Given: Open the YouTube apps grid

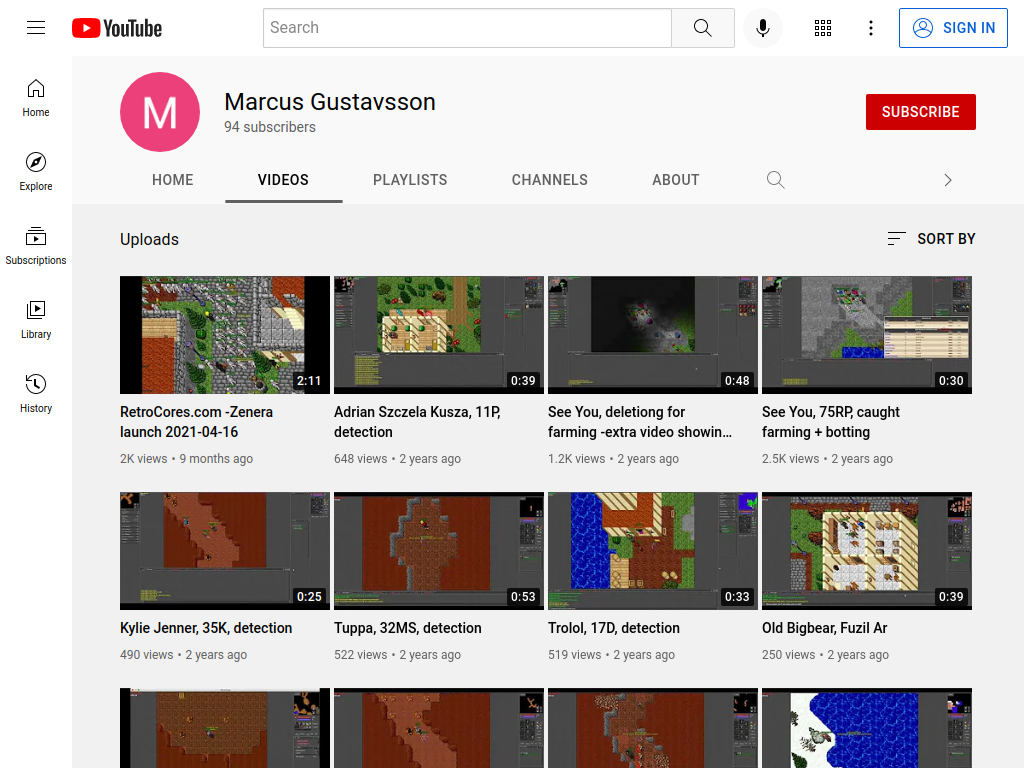Looking at the screenshot, I should coord(823,28).
